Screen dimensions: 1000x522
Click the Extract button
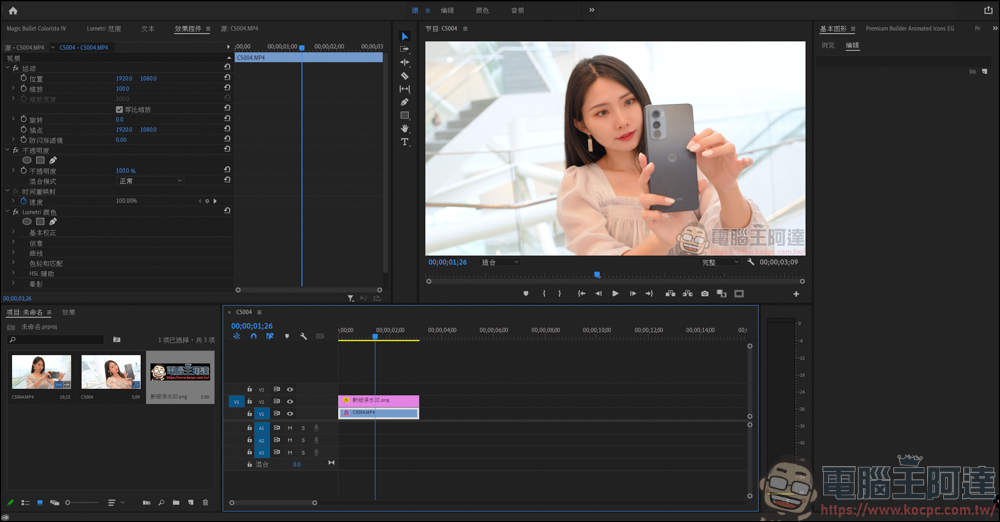(x=688, y=294)
